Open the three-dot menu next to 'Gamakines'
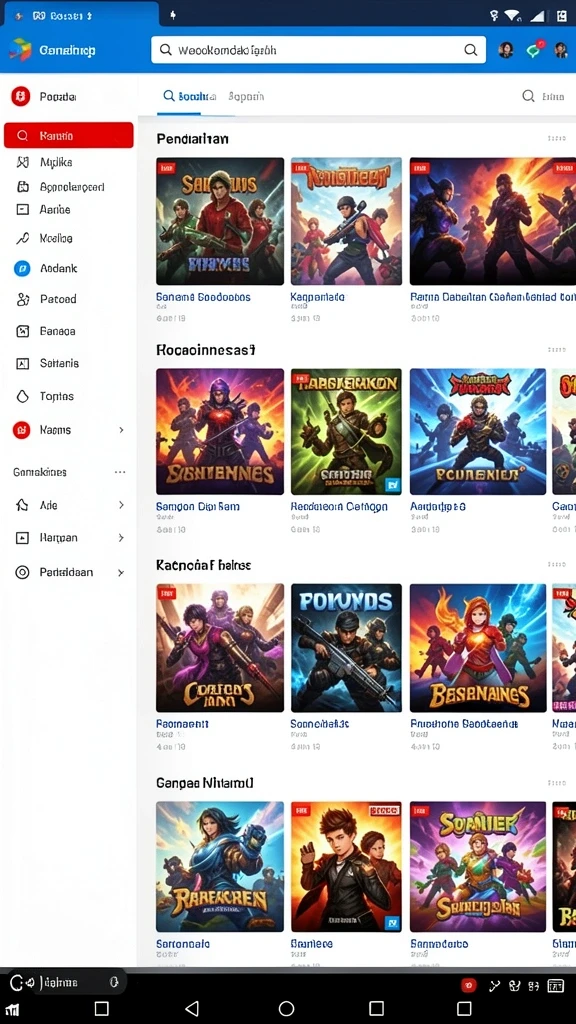 pos(120,472)
